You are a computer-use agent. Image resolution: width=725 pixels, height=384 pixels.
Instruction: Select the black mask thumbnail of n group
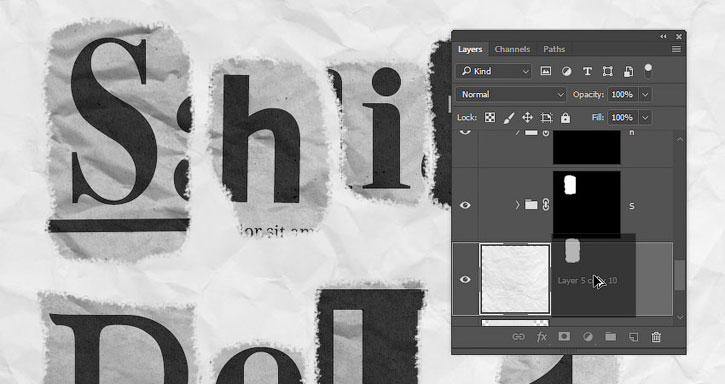587,147
